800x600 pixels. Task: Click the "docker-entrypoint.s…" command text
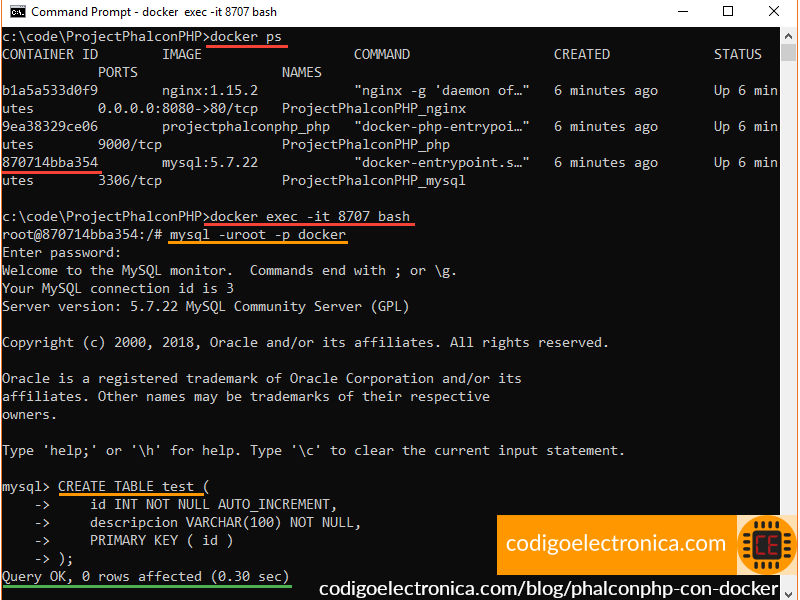[x=442, y=163]
